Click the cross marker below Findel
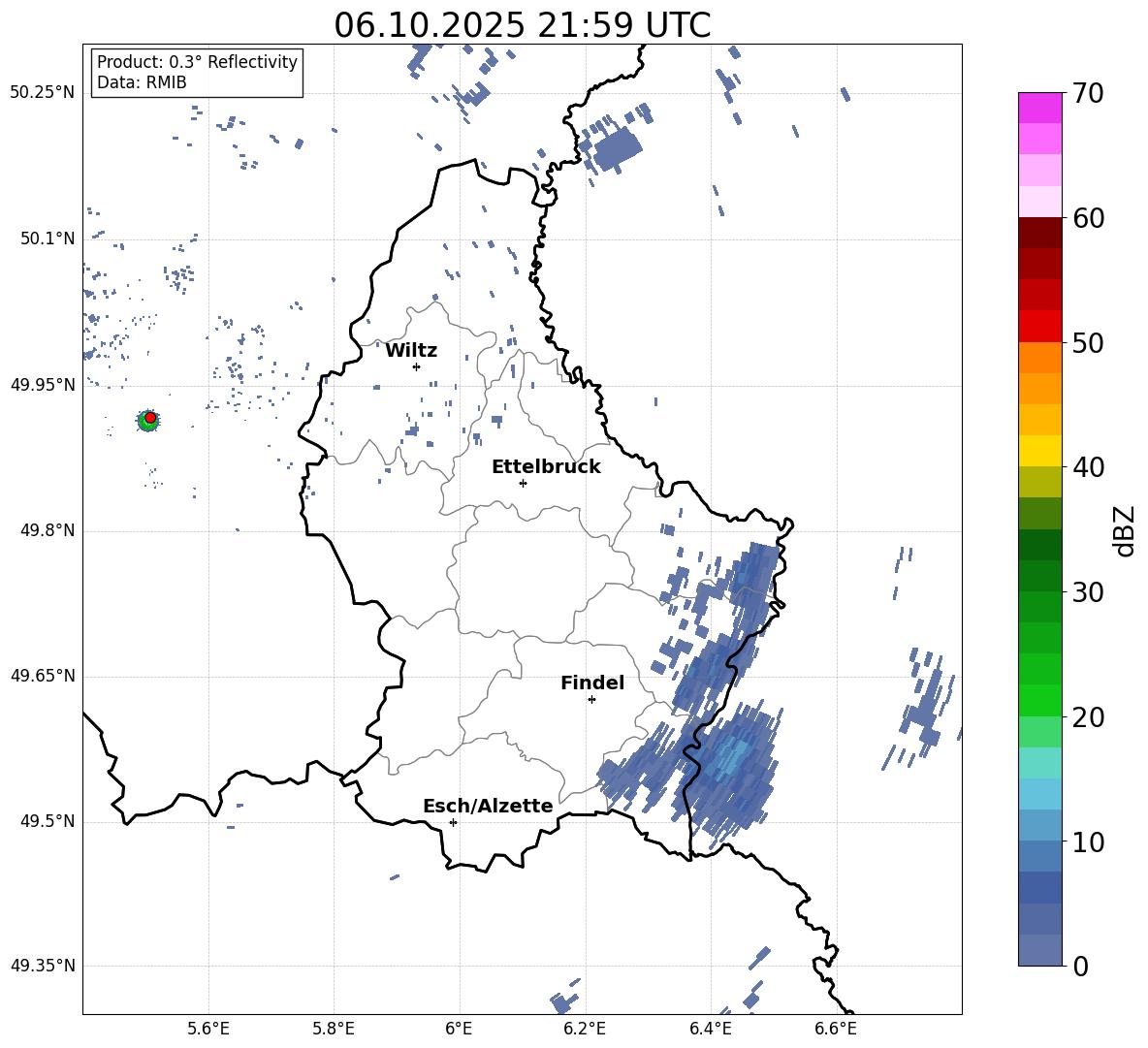The image size is (1148, 1048). [591, 700]
